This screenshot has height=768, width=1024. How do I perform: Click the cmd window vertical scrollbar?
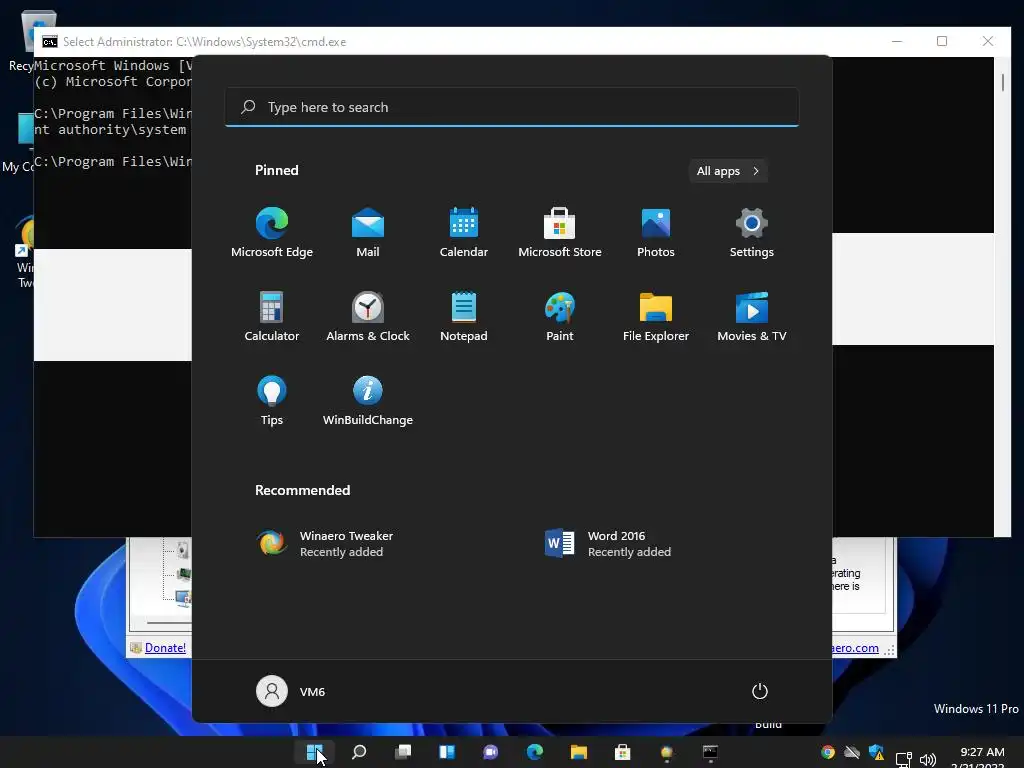(1002, 296)
